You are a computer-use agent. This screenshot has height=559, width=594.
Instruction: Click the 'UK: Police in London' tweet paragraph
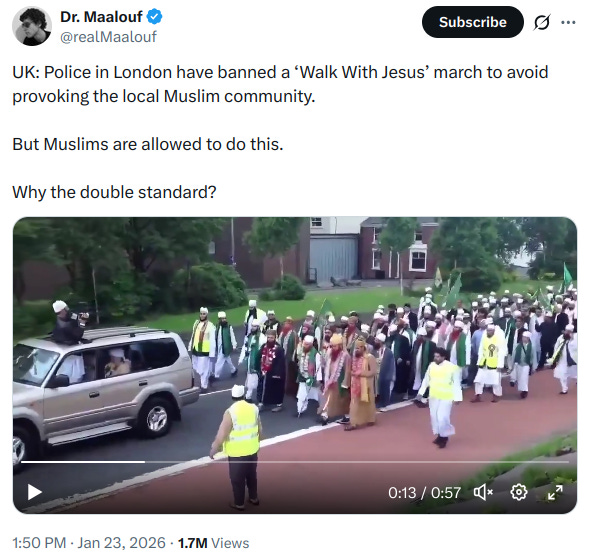[280, 84]
